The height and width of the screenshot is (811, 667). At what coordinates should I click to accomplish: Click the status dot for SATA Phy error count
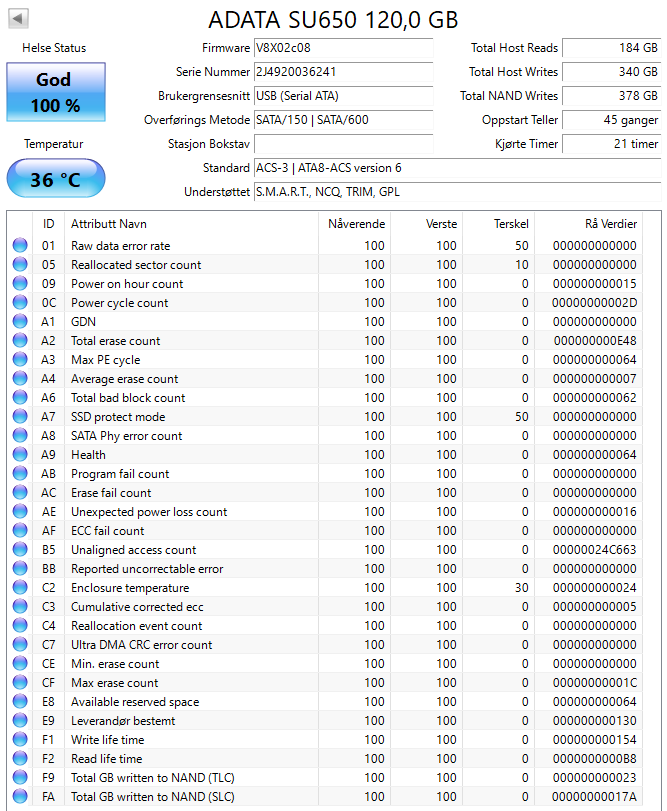click(x=20, y=435)
